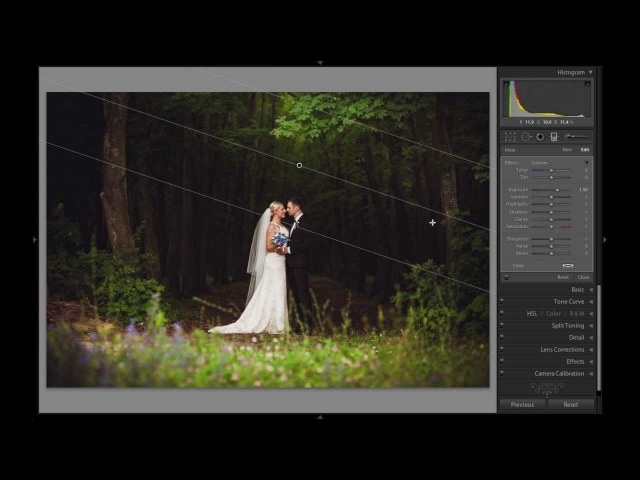This screenshot has height=480, width=640.
Task: Hide the top panel with arrow
Action: pyautogui.click(x=320, y=63)
